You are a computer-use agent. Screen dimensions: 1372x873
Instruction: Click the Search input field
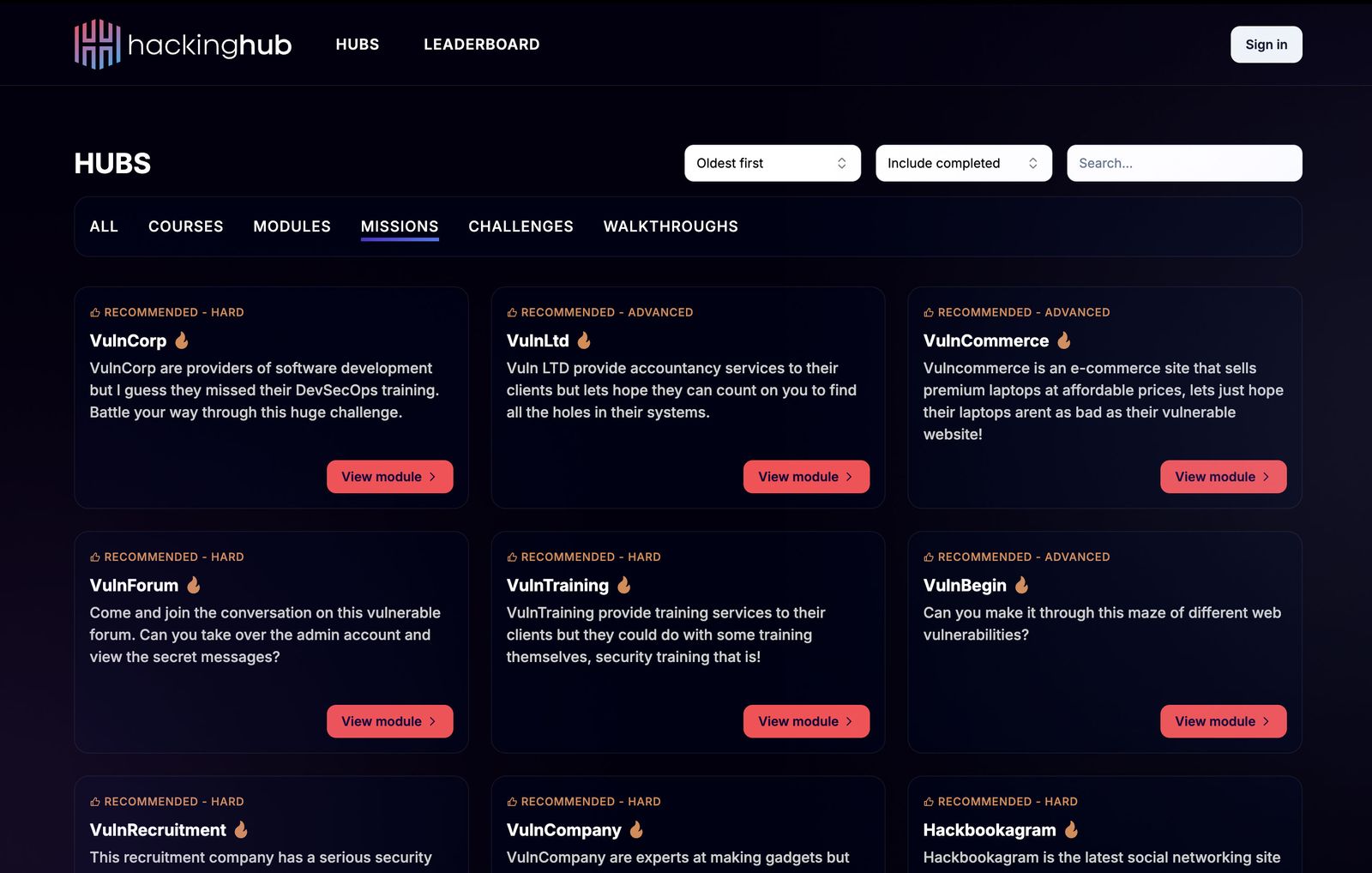pyautogui.click(x=1183, y=162)
